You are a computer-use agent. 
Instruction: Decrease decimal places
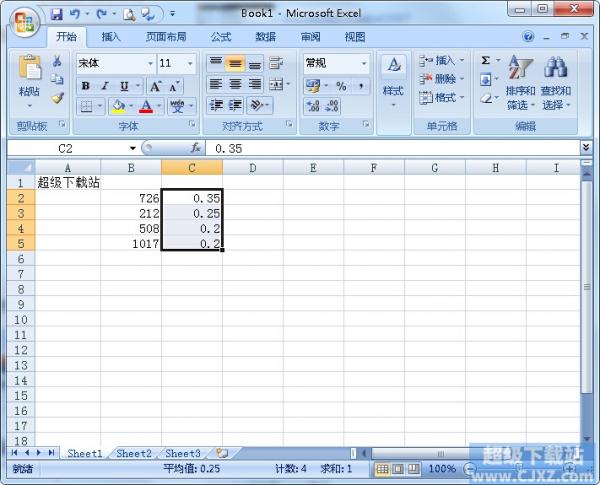pyautogui.click(x=332, y=106)
